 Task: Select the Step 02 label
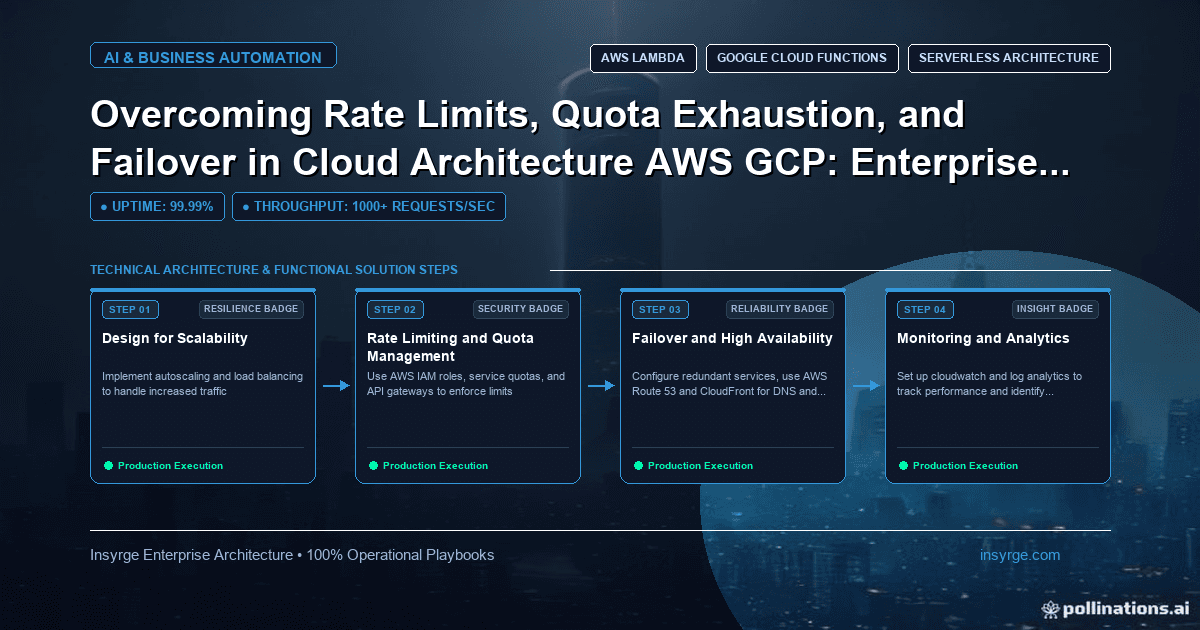[x=395, y=310]
